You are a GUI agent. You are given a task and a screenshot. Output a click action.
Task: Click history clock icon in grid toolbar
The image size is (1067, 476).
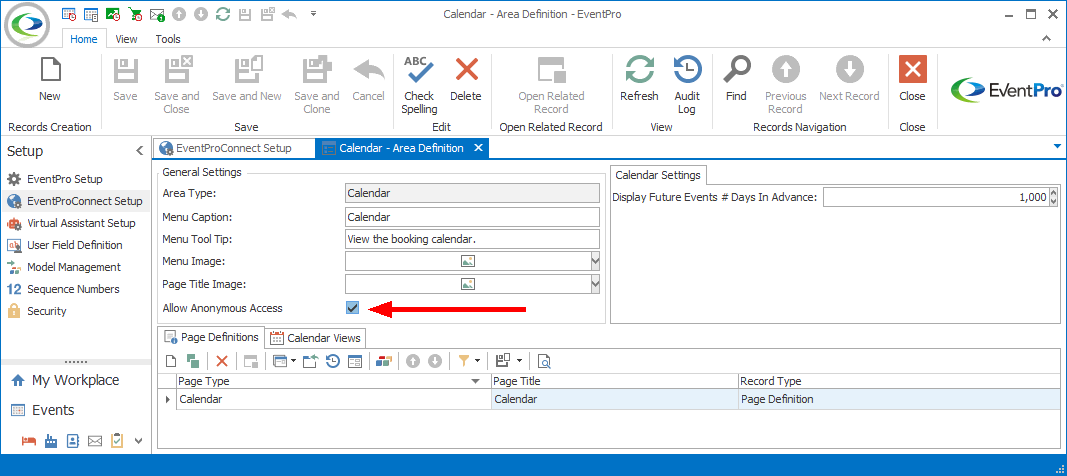(x=332, y=361)
